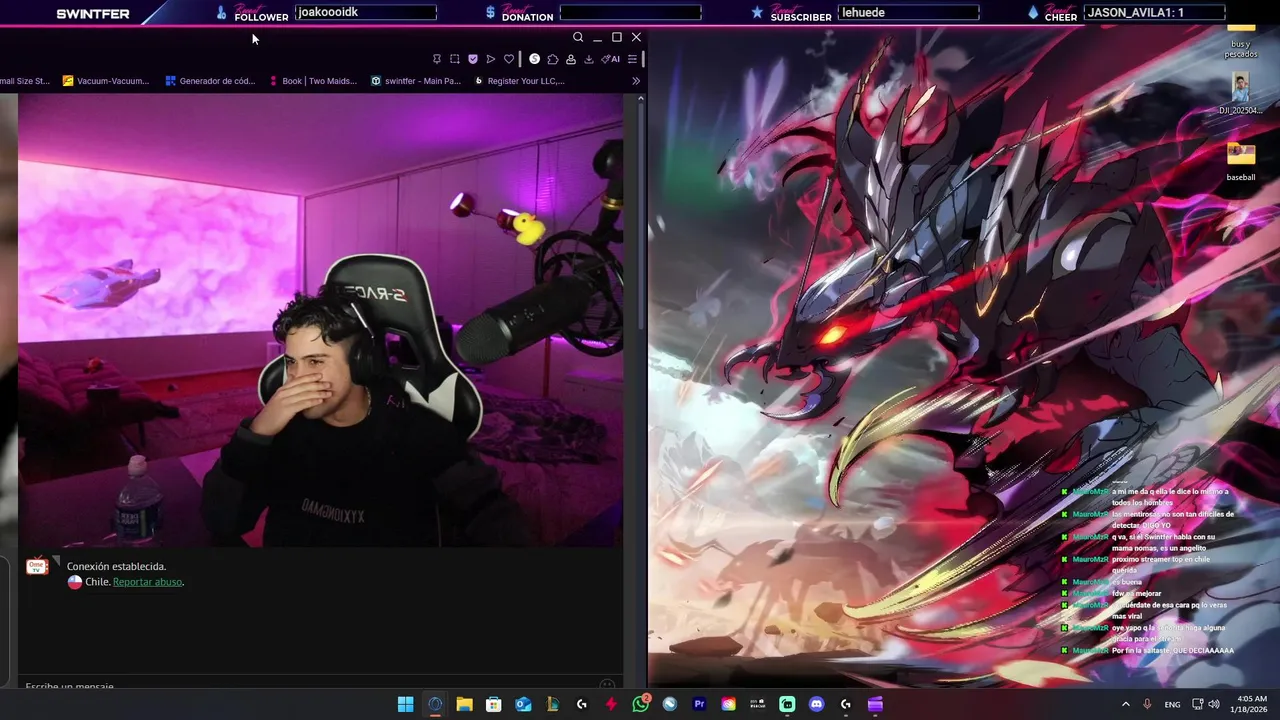Open Premiere Pro from the taskbar
This screenshot has height=720, width=1280.
pyautogui.click(x=699, y=704)
